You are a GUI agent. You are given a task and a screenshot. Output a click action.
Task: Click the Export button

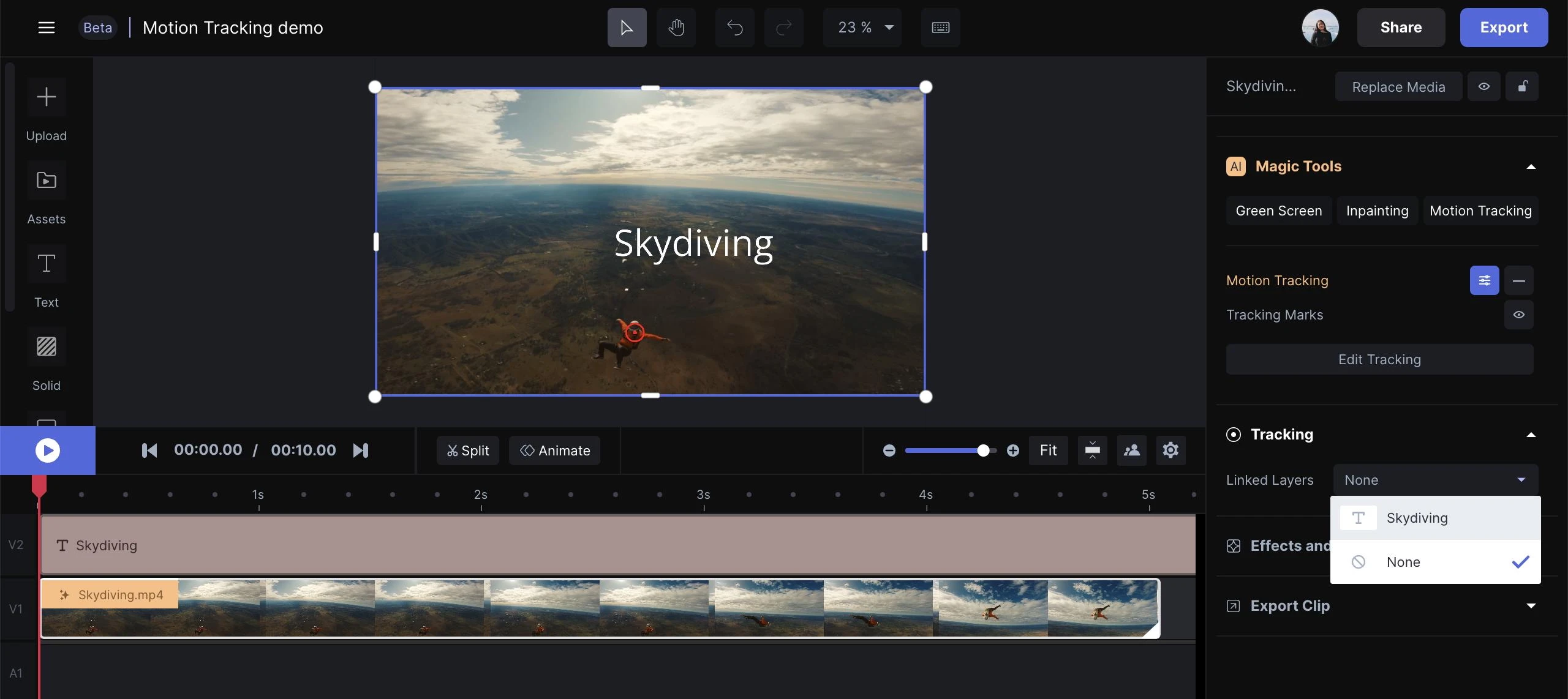1504,28
